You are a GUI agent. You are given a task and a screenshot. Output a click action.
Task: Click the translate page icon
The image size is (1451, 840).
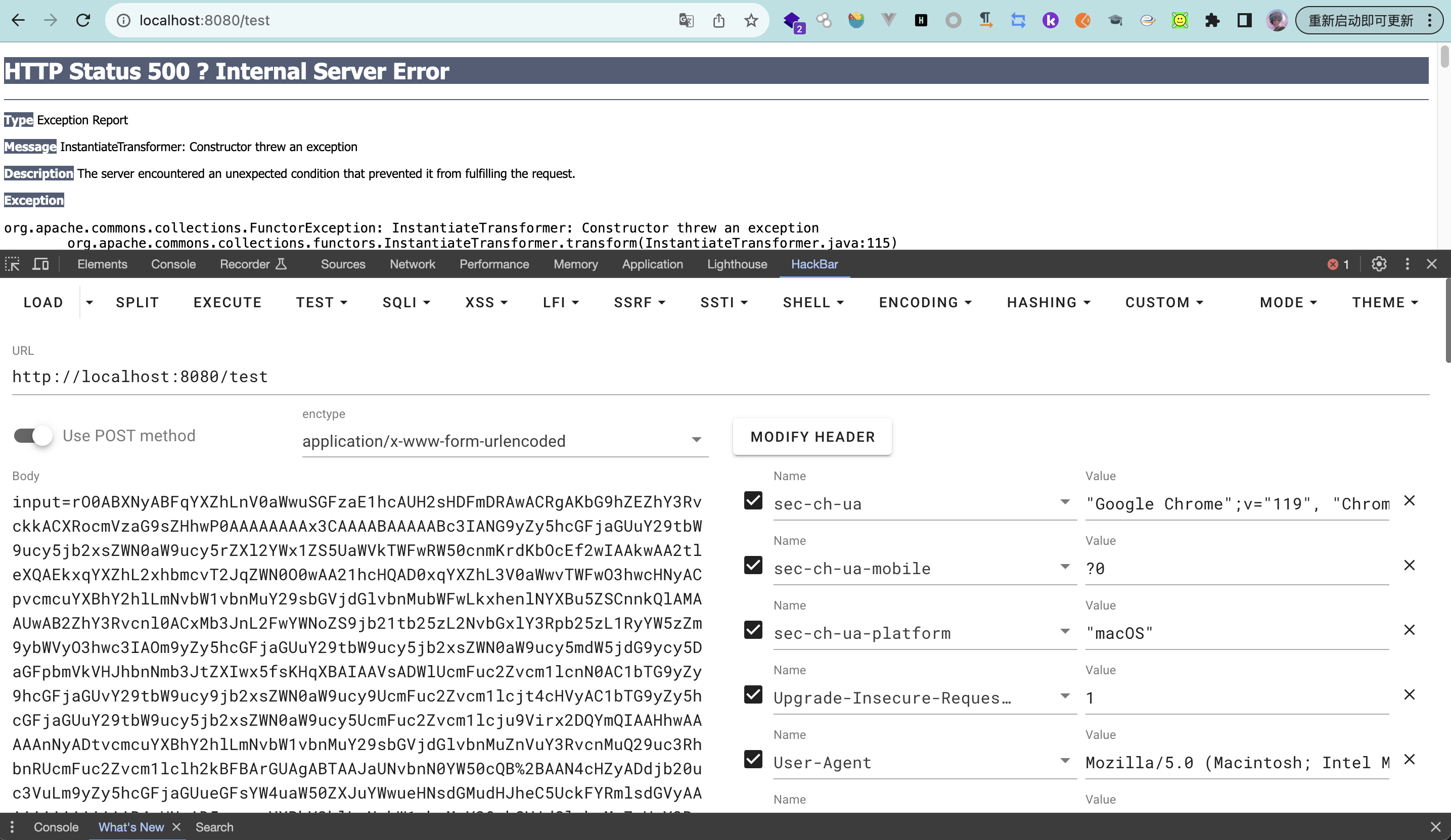point(686,21)
